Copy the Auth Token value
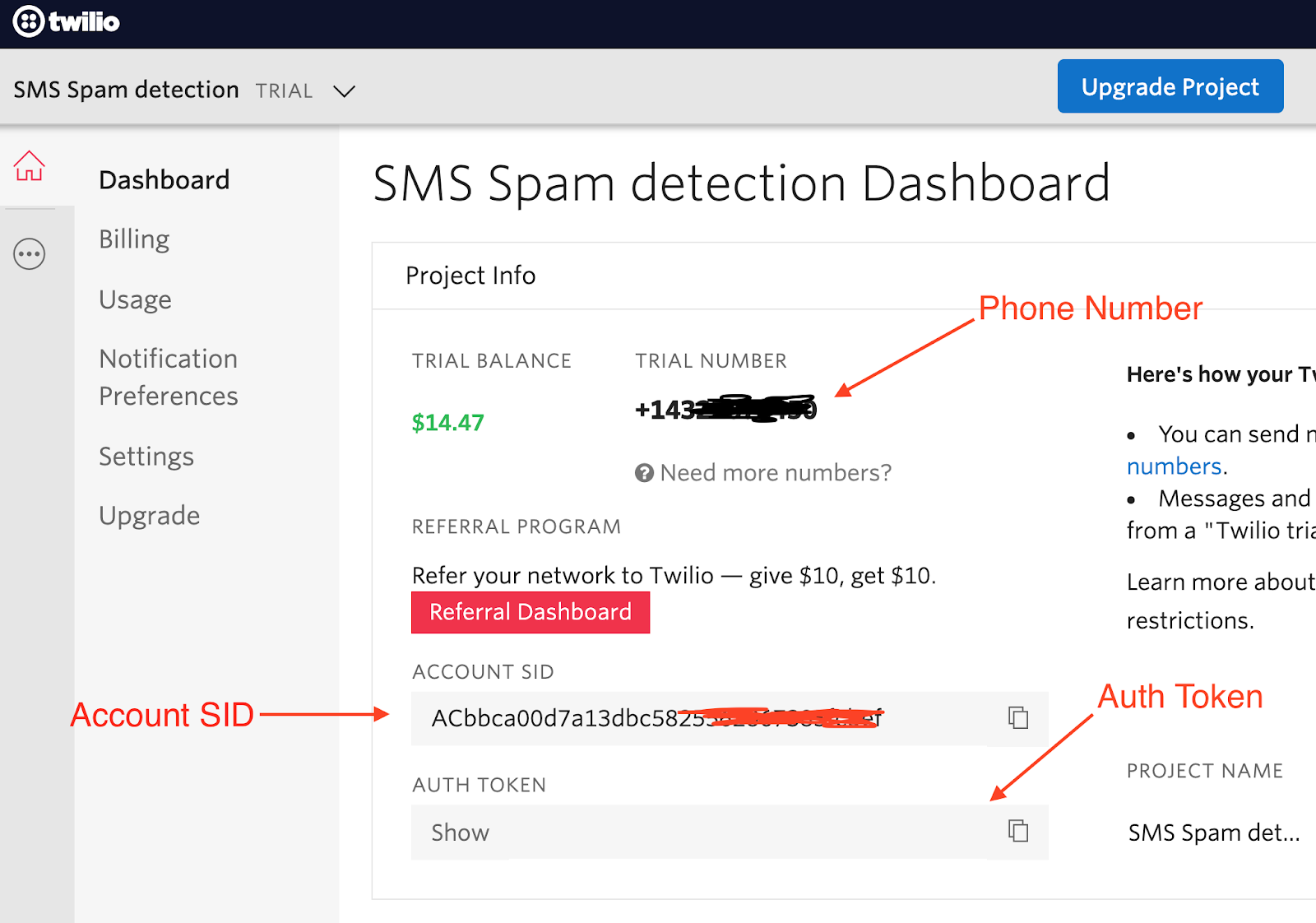The image size is (1316, 923). tap(1018, 831)
